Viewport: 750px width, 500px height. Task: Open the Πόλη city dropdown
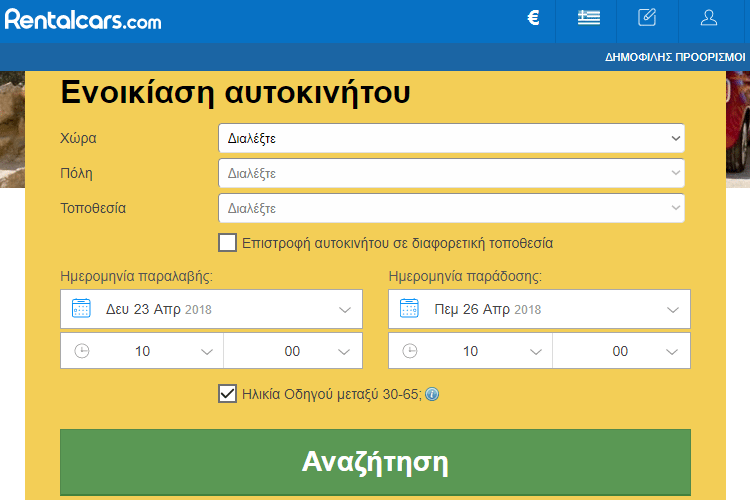click(x=451, y=173)
